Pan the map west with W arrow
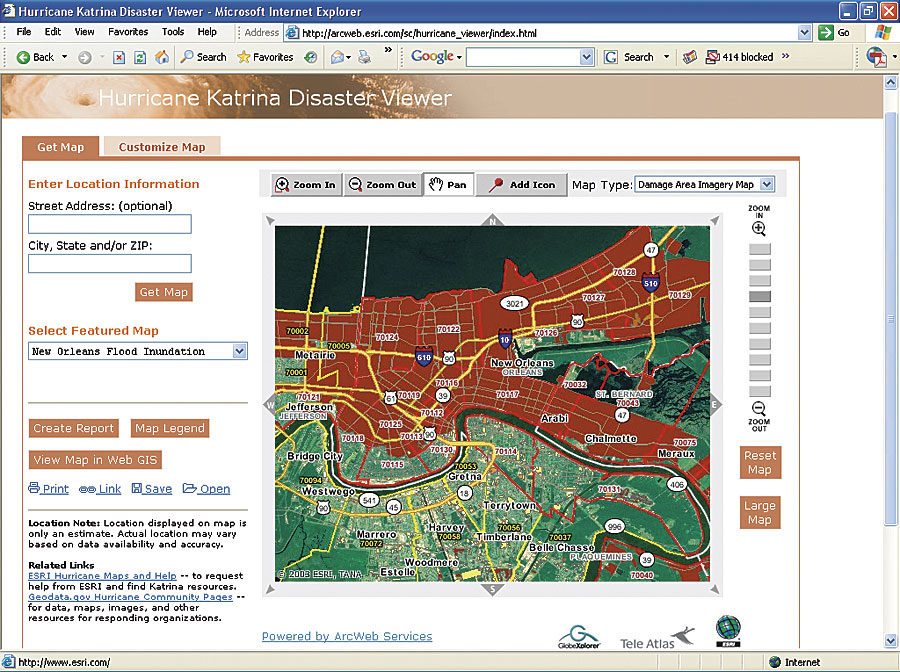The image size is (900, 672). click(x=269, y=405)
